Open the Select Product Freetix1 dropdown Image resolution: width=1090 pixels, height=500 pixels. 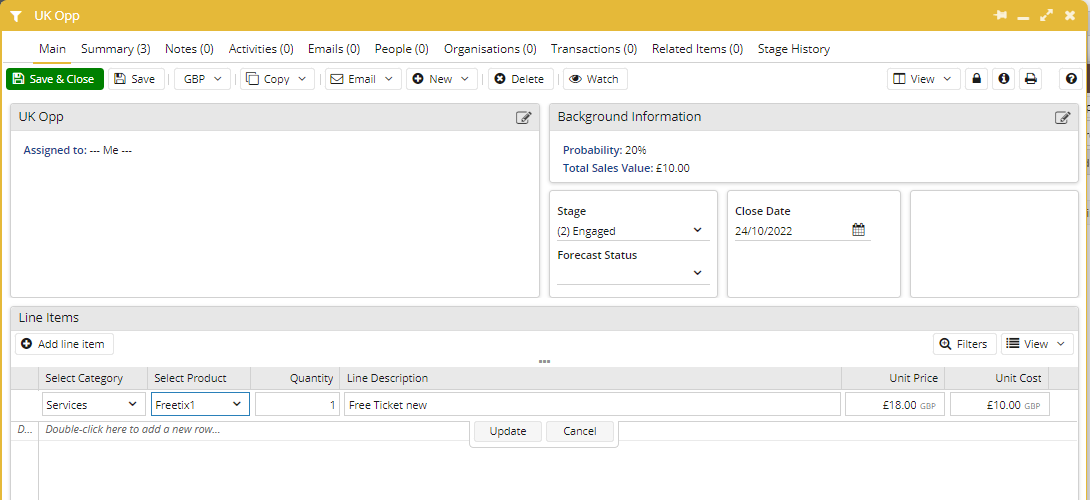(x=200, y=404)
